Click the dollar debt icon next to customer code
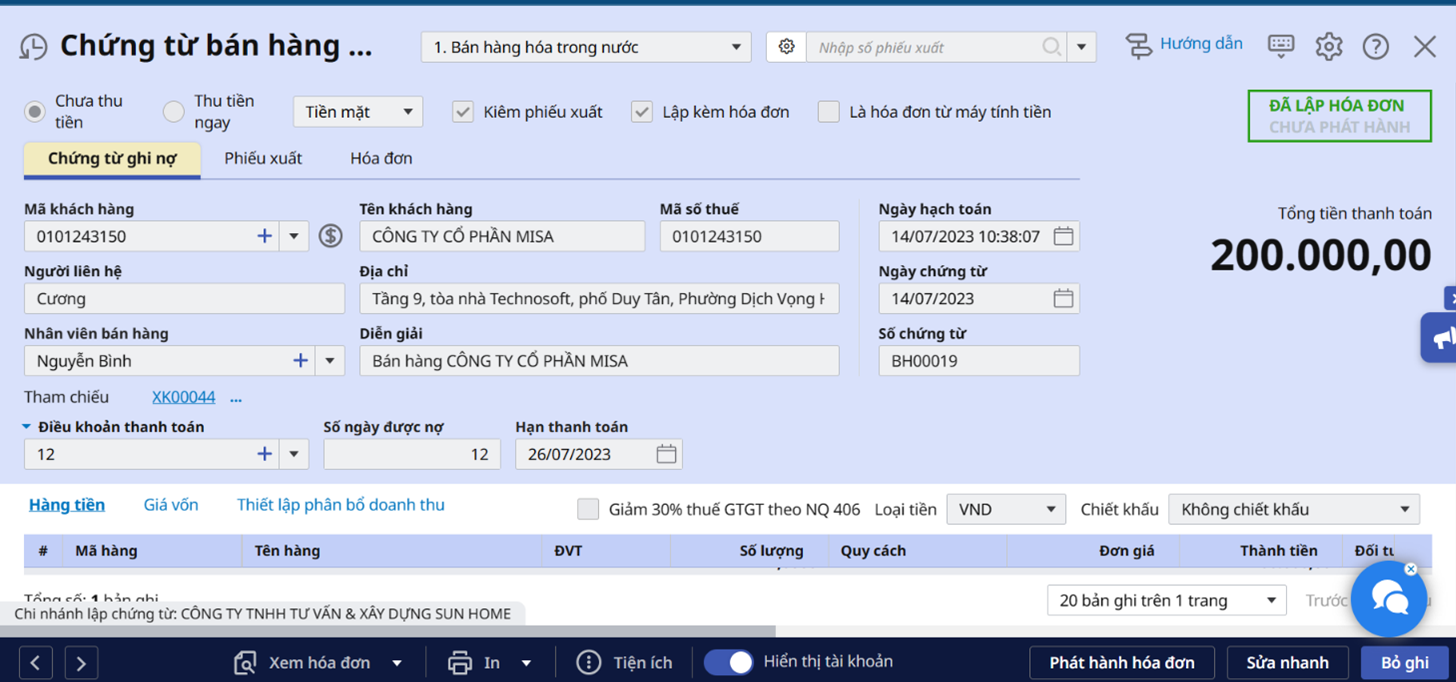 (331, 236)
